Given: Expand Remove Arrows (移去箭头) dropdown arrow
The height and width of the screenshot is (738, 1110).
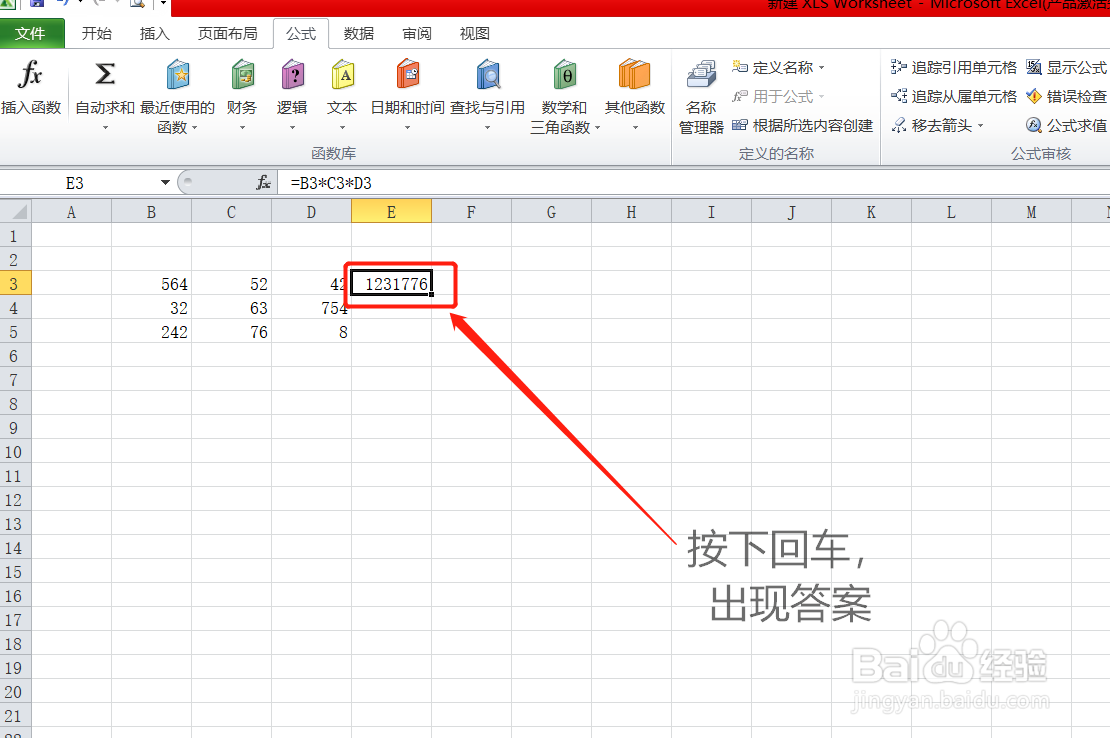Looking at the screenshot, I should [980, 126].
